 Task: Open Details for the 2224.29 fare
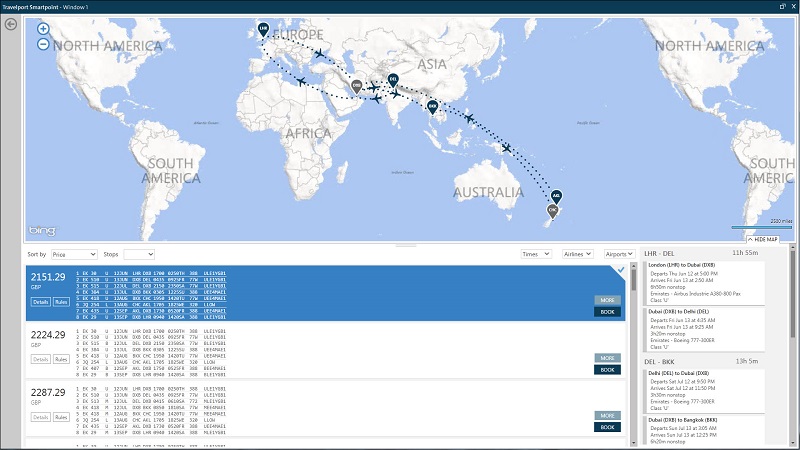coord(40,359)
